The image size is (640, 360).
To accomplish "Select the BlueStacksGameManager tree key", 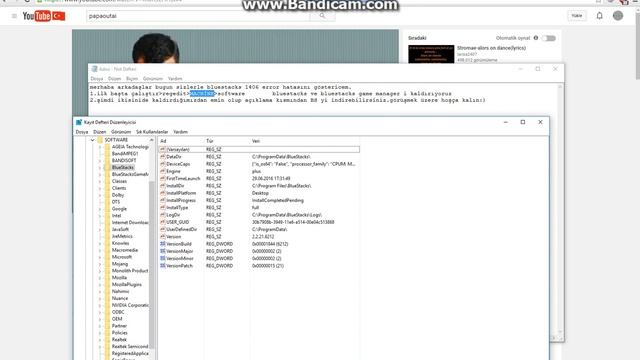I will (x=130, y=174).
